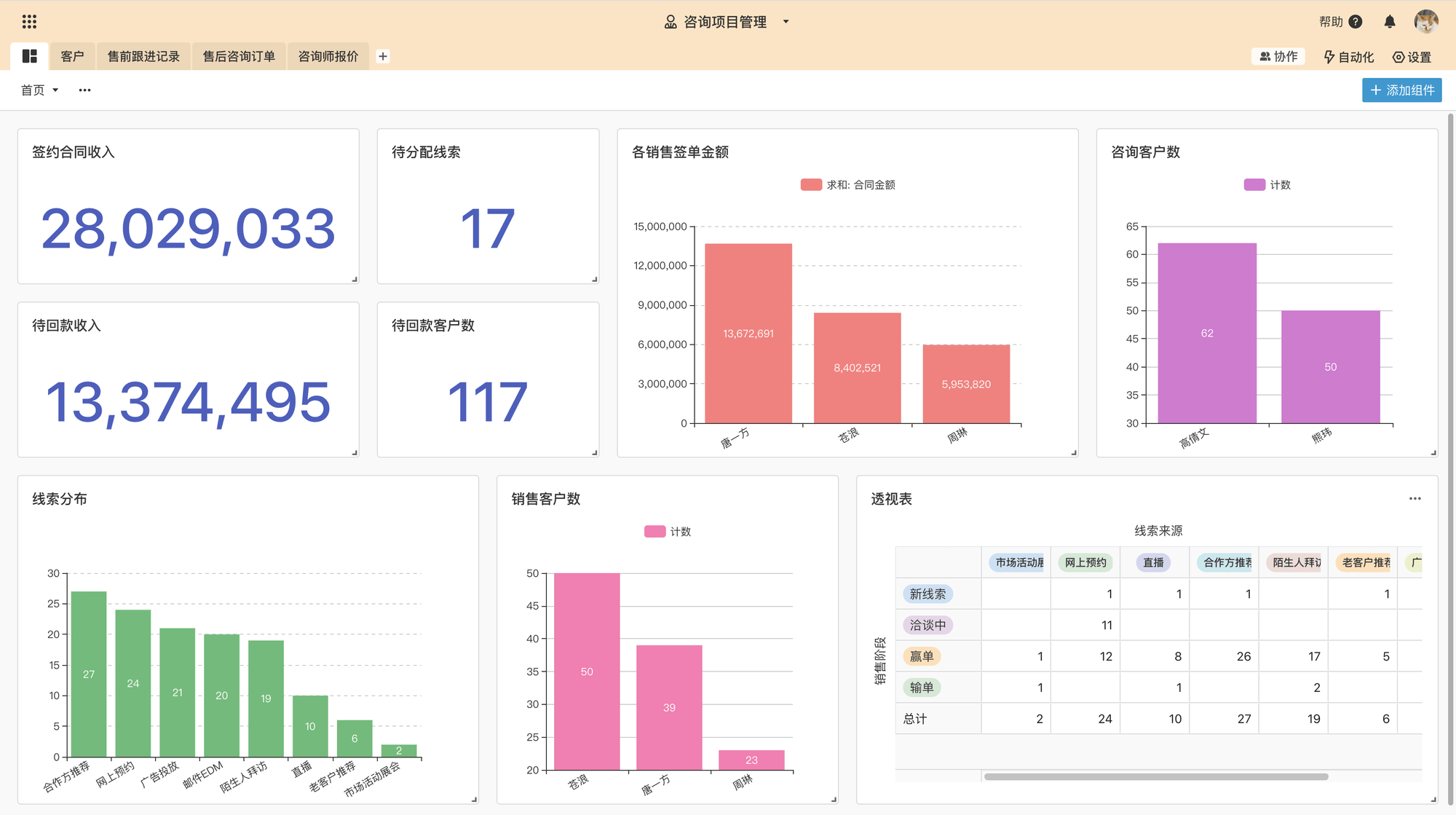Image resolution: width=1456 pixels, height=815 pixels.
Task: Click the 网上预约 bar with value 24
Action: tap(133, 683)
